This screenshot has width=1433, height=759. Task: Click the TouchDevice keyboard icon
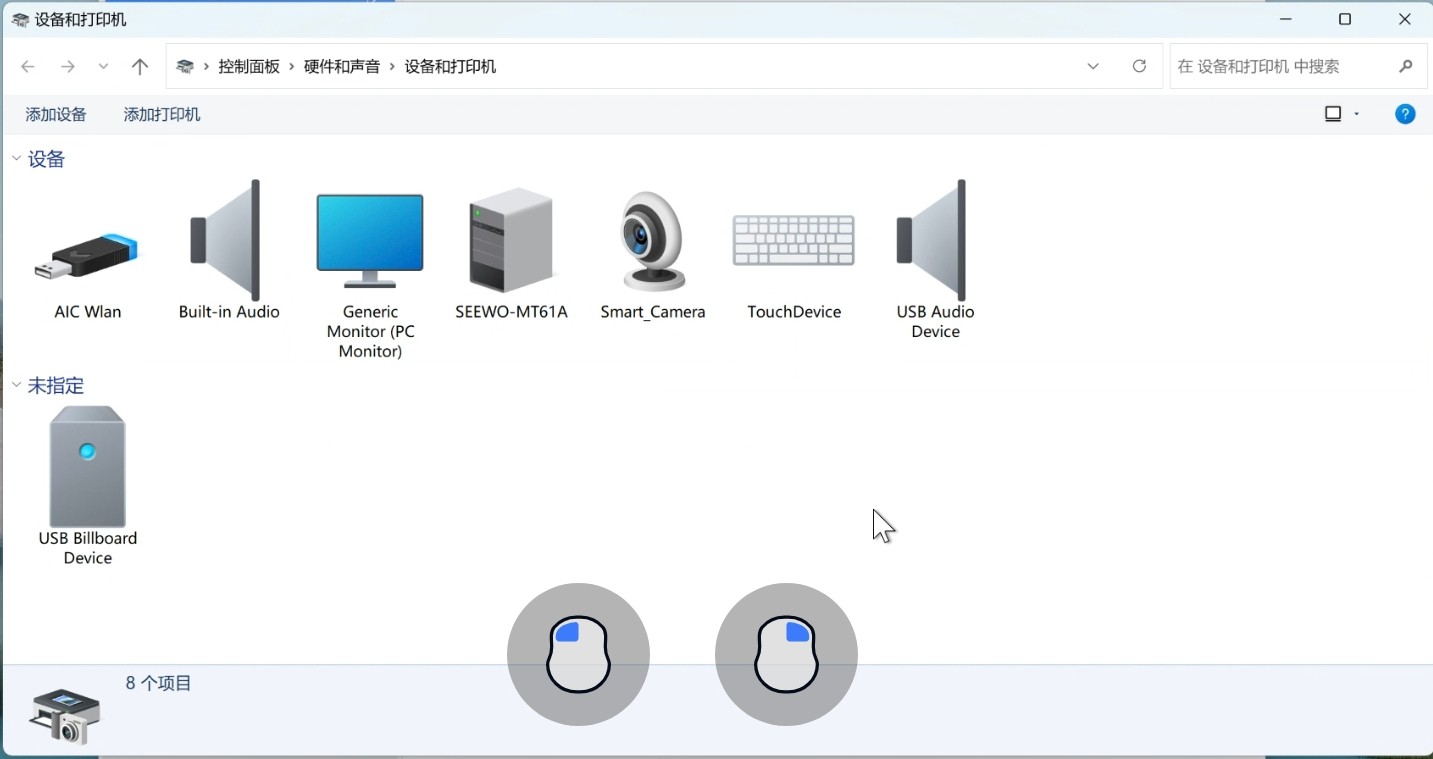tap(794, 242)
